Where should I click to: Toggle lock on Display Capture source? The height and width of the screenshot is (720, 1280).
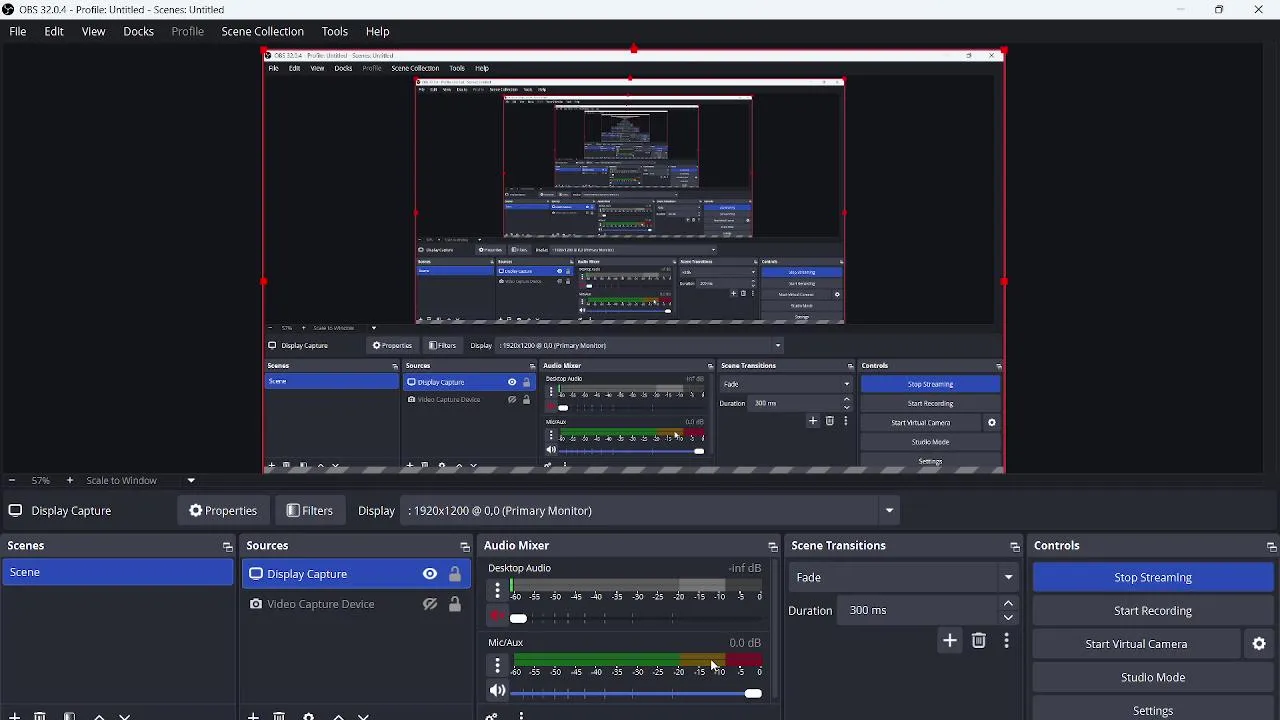455,574
